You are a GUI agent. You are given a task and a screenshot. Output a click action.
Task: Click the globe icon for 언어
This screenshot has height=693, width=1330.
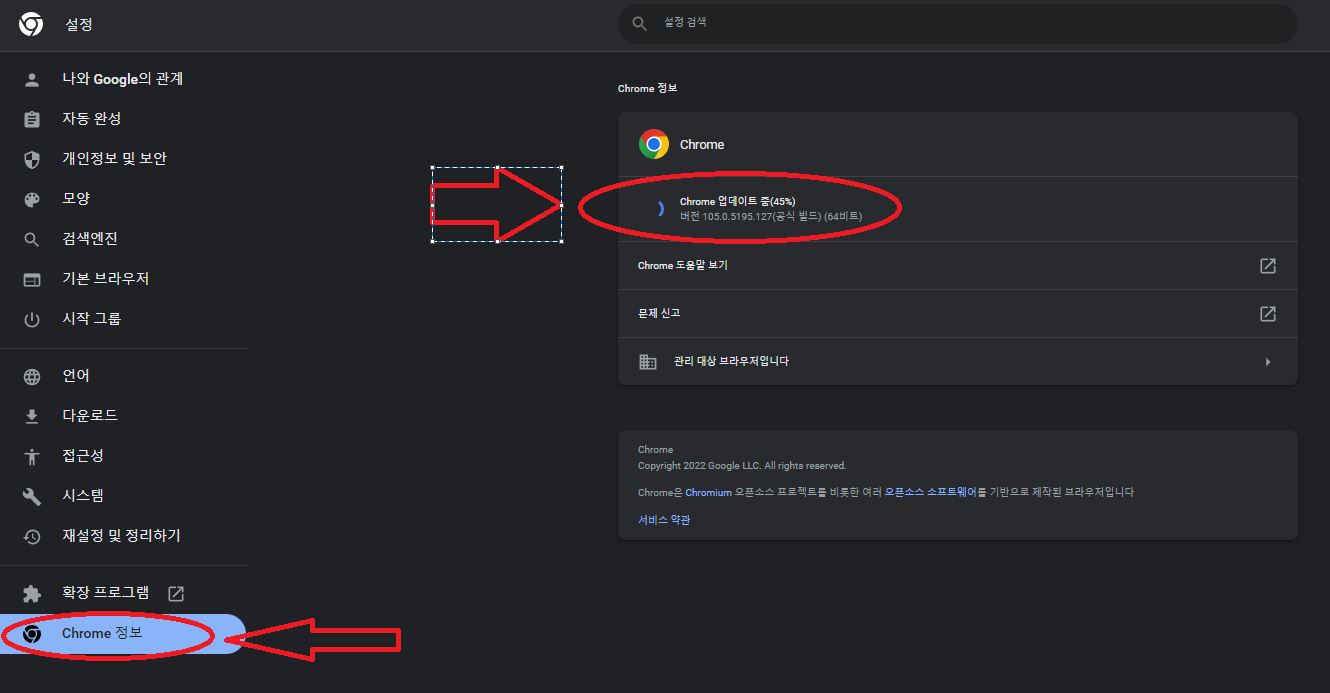[x=32, y=376]
